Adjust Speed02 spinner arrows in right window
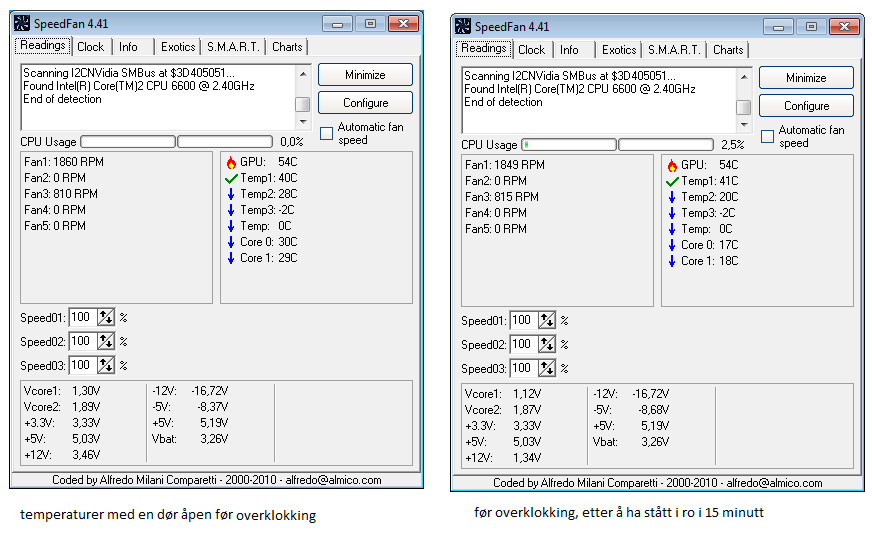 tap(547, 344)
